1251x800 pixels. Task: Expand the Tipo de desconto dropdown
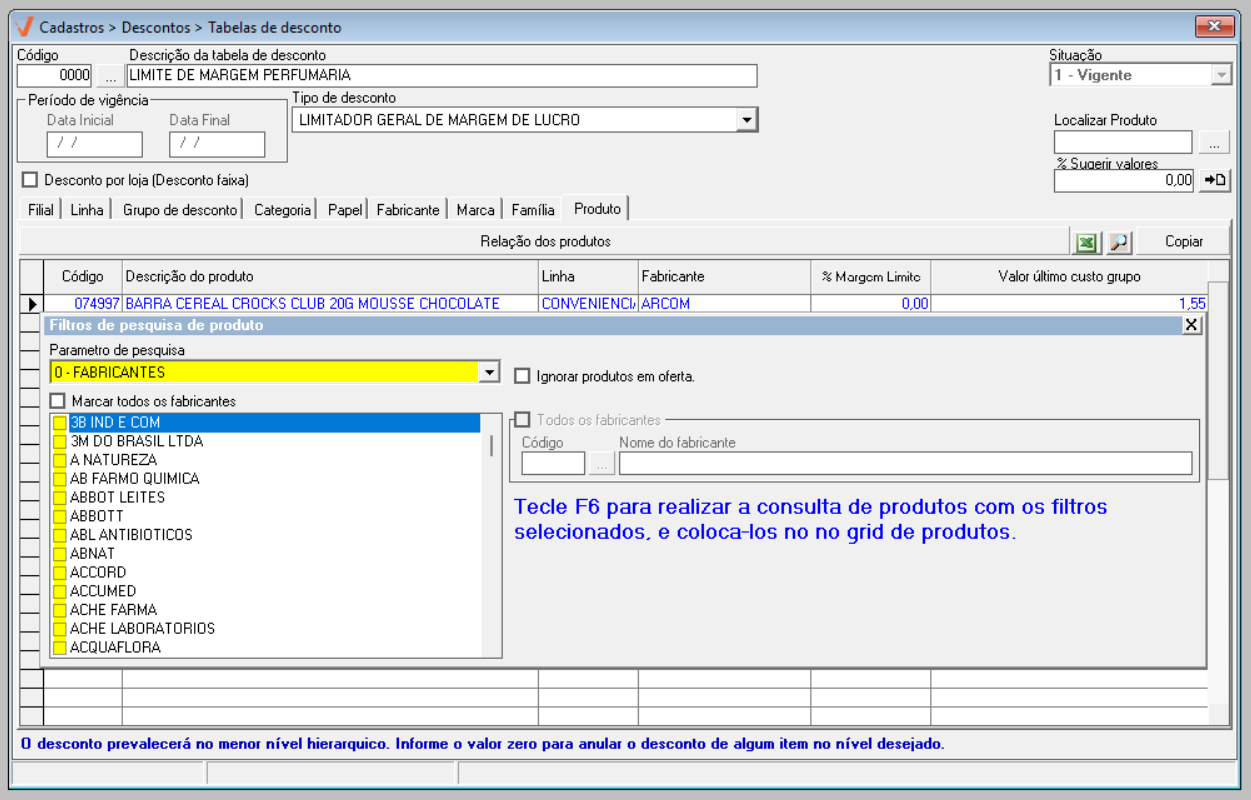(746, 120)
